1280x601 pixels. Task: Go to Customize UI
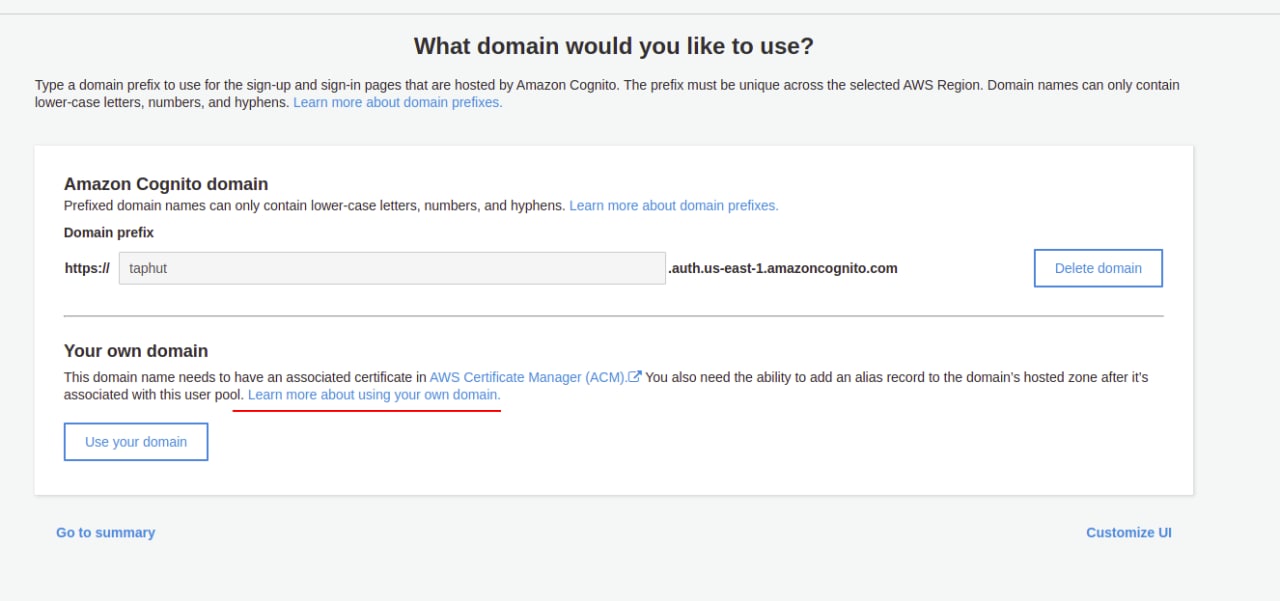pyautogui.click(x=1129, y=533)
